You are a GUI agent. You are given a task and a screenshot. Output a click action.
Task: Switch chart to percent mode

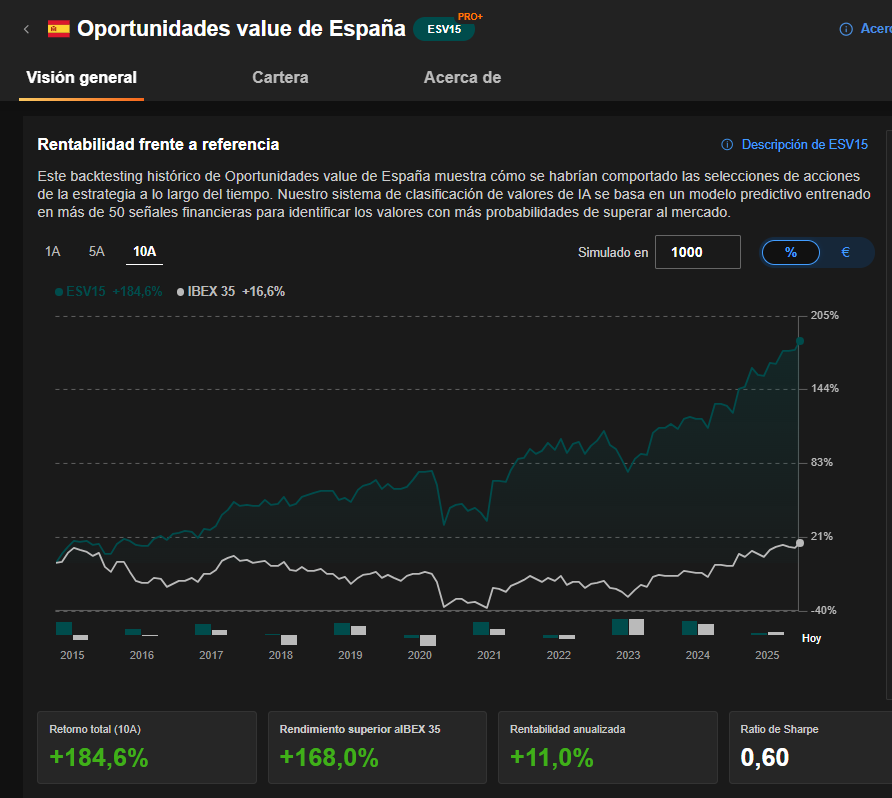pos(791,253)
